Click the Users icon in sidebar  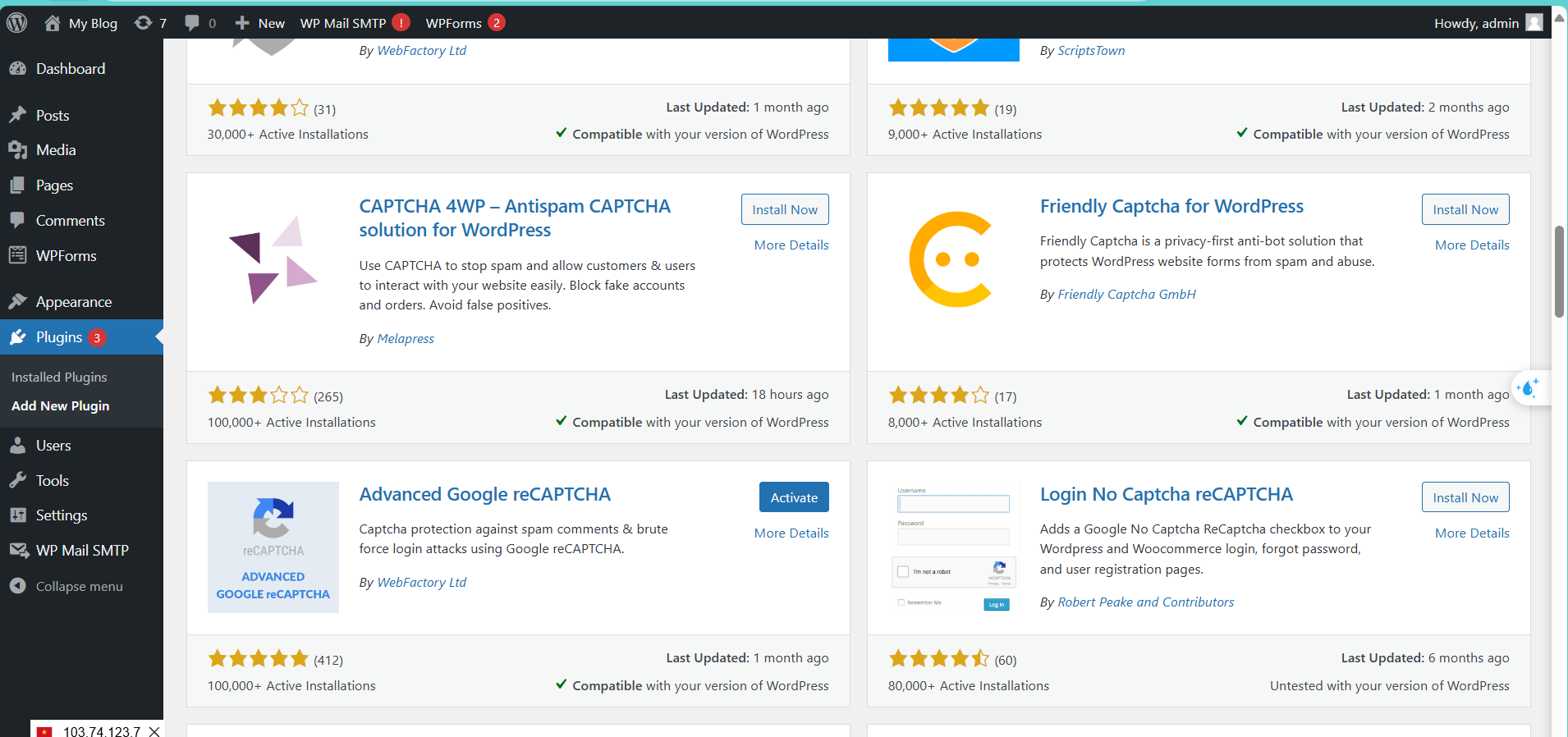[18, 446]
